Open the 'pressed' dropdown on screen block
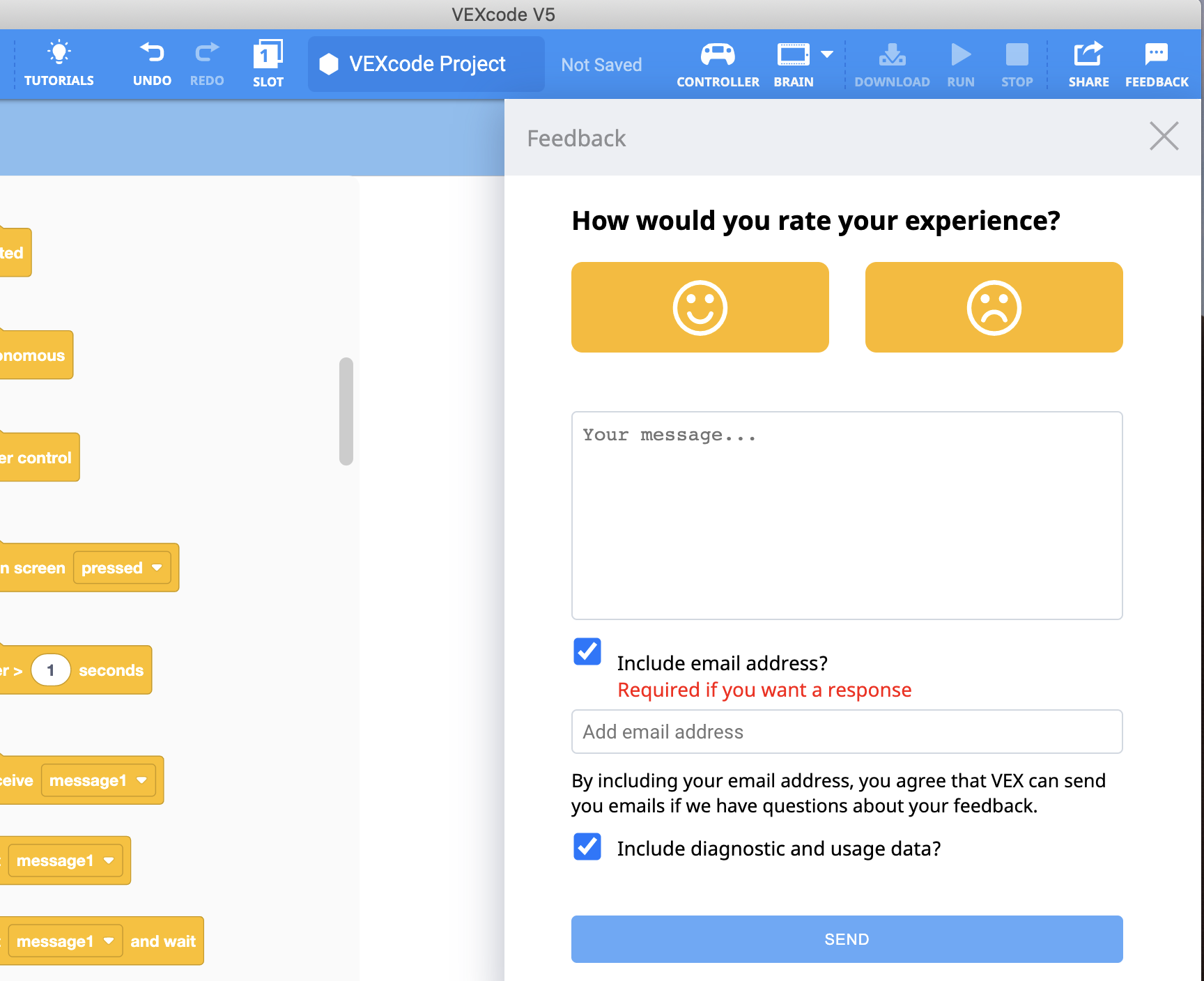The image size is (1204, 981). tap(157, 568)
